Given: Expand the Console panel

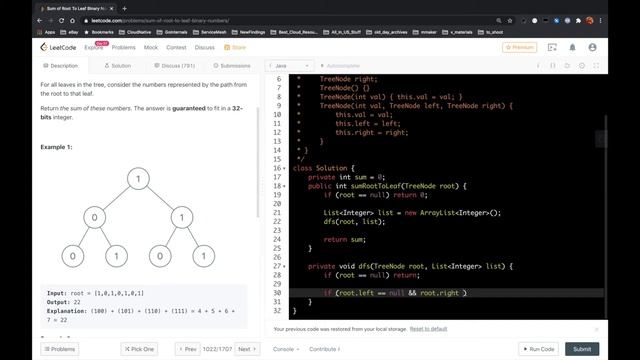Looking at the screenshot, I should click(286, 349).
